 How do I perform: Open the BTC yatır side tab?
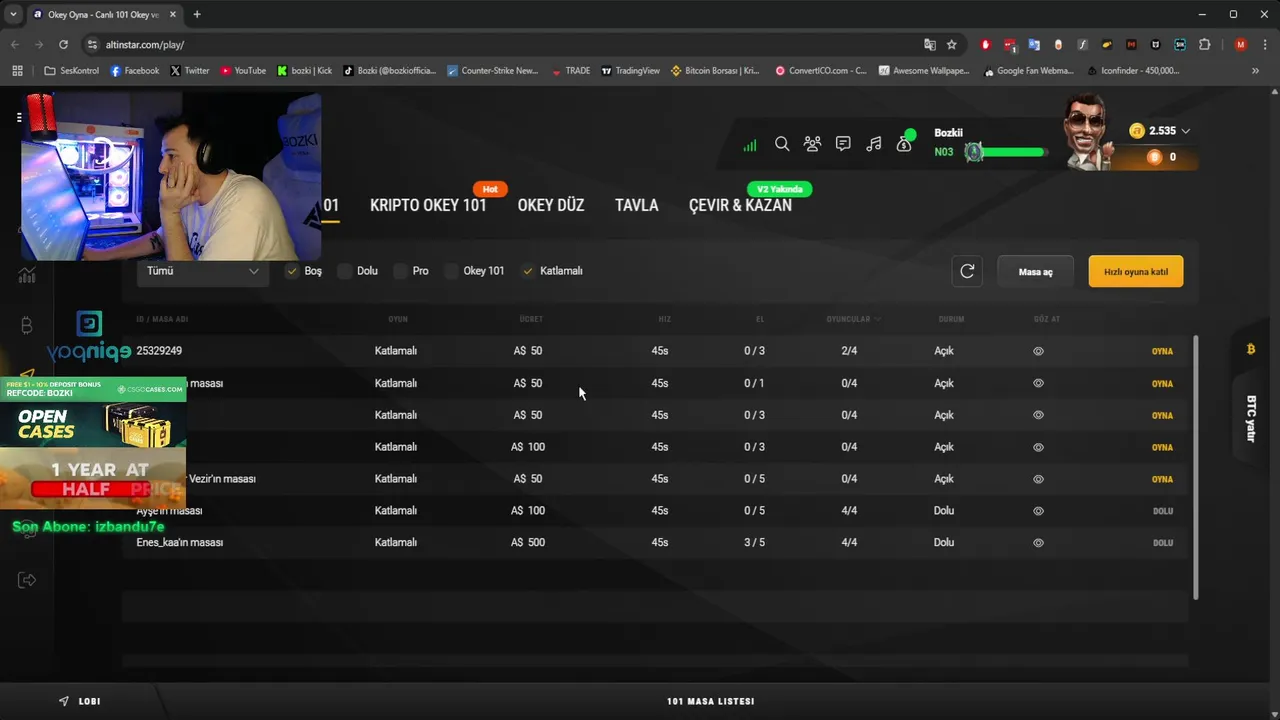click(x=1250, y=418)
